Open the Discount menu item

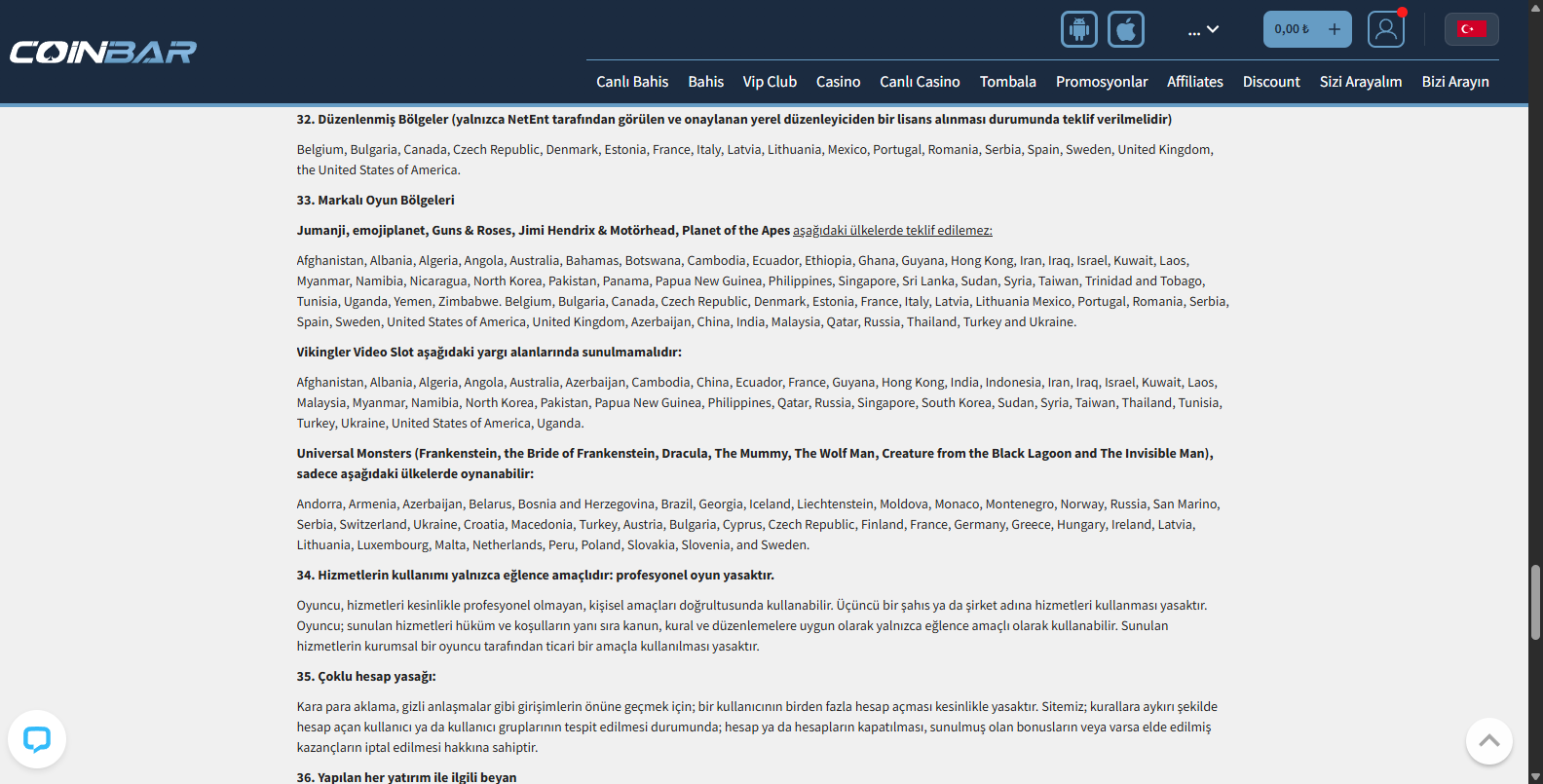coord(1271,82)
